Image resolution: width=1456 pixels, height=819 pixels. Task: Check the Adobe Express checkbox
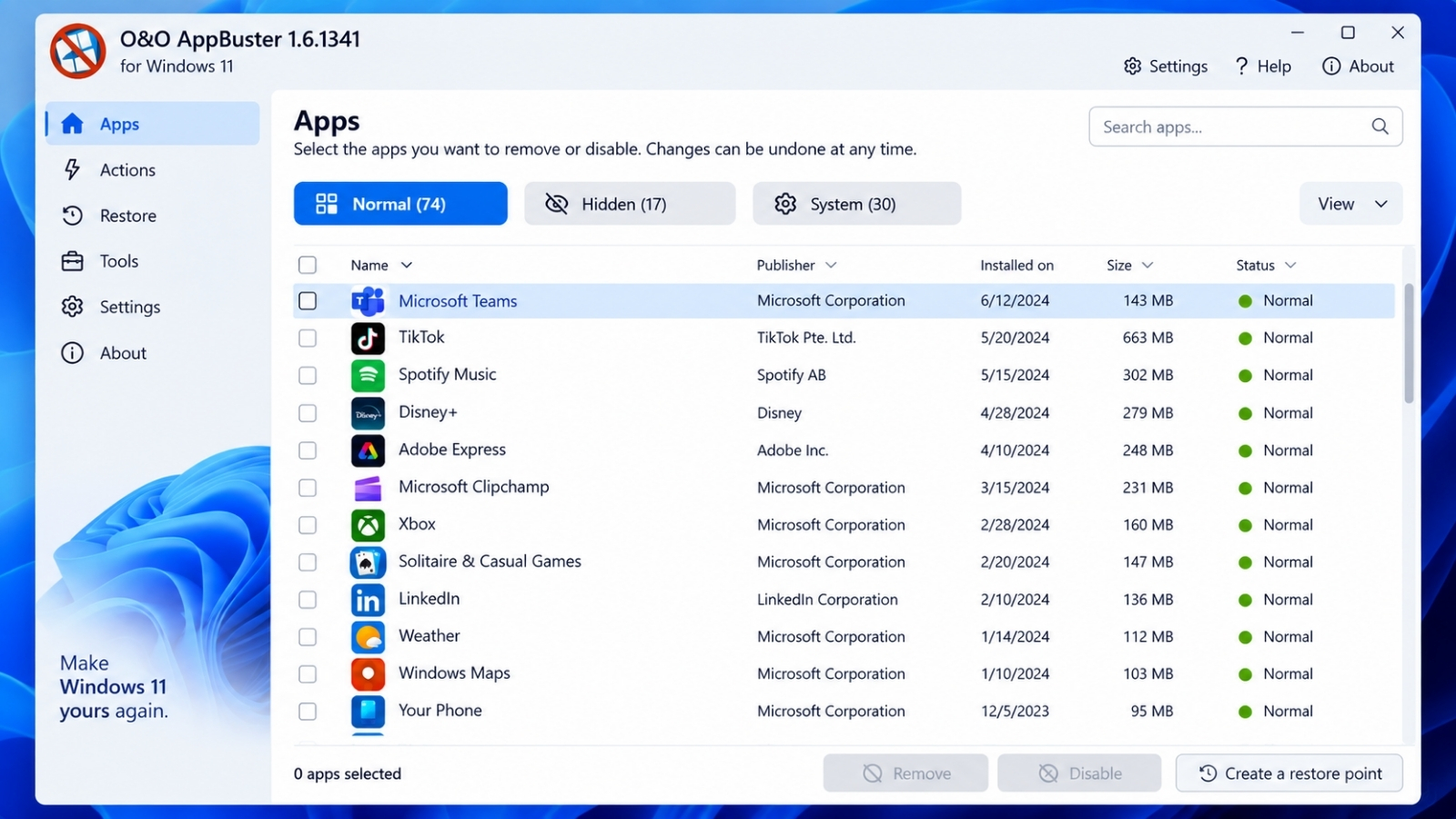point(308,450)
